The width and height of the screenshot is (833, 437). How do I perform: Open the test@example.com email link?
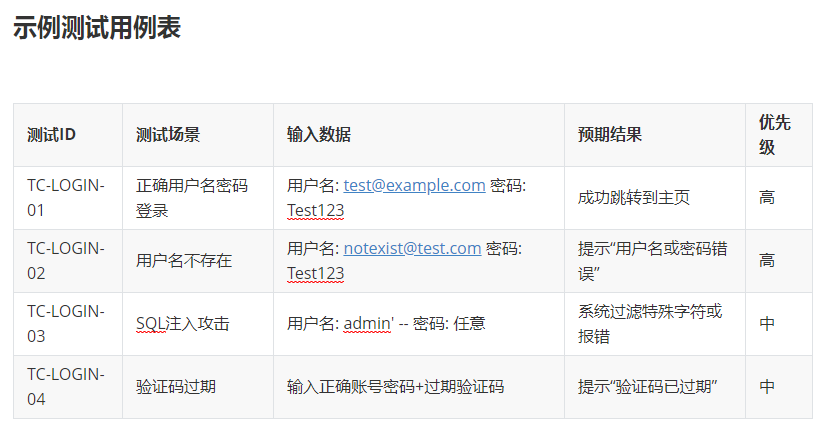pyautogui.click(x=414, y=185)
